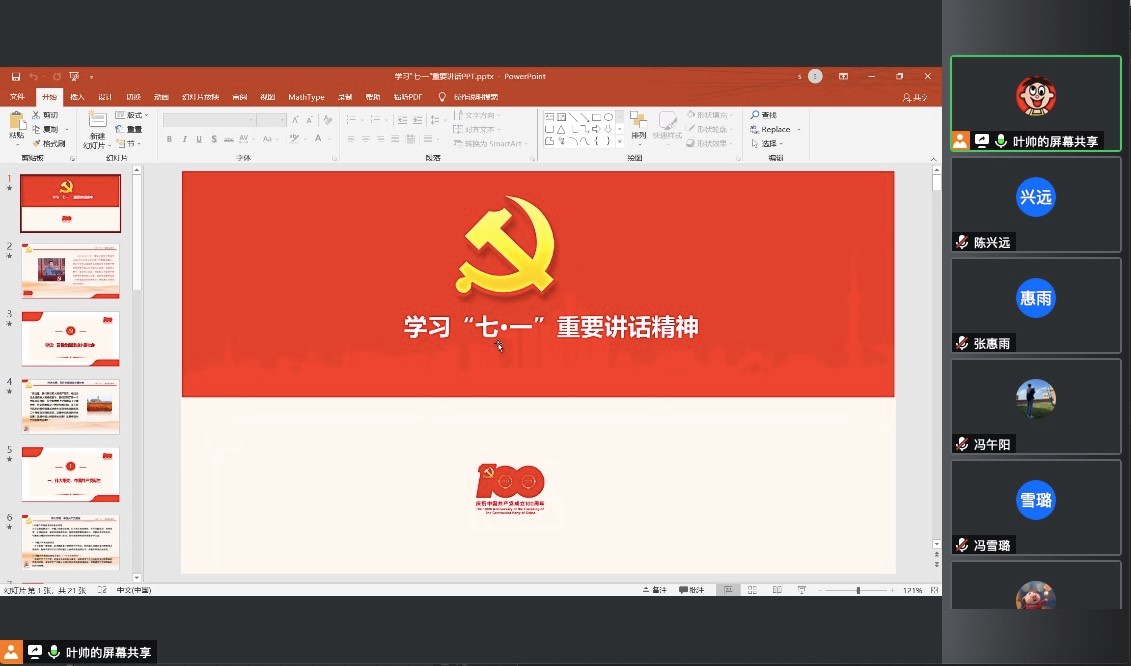Image resolution: width=1131 pixels, height=666 pixels.
Task: Click the account avatar in the PowerPoint title bar
Action: point(815,76)
